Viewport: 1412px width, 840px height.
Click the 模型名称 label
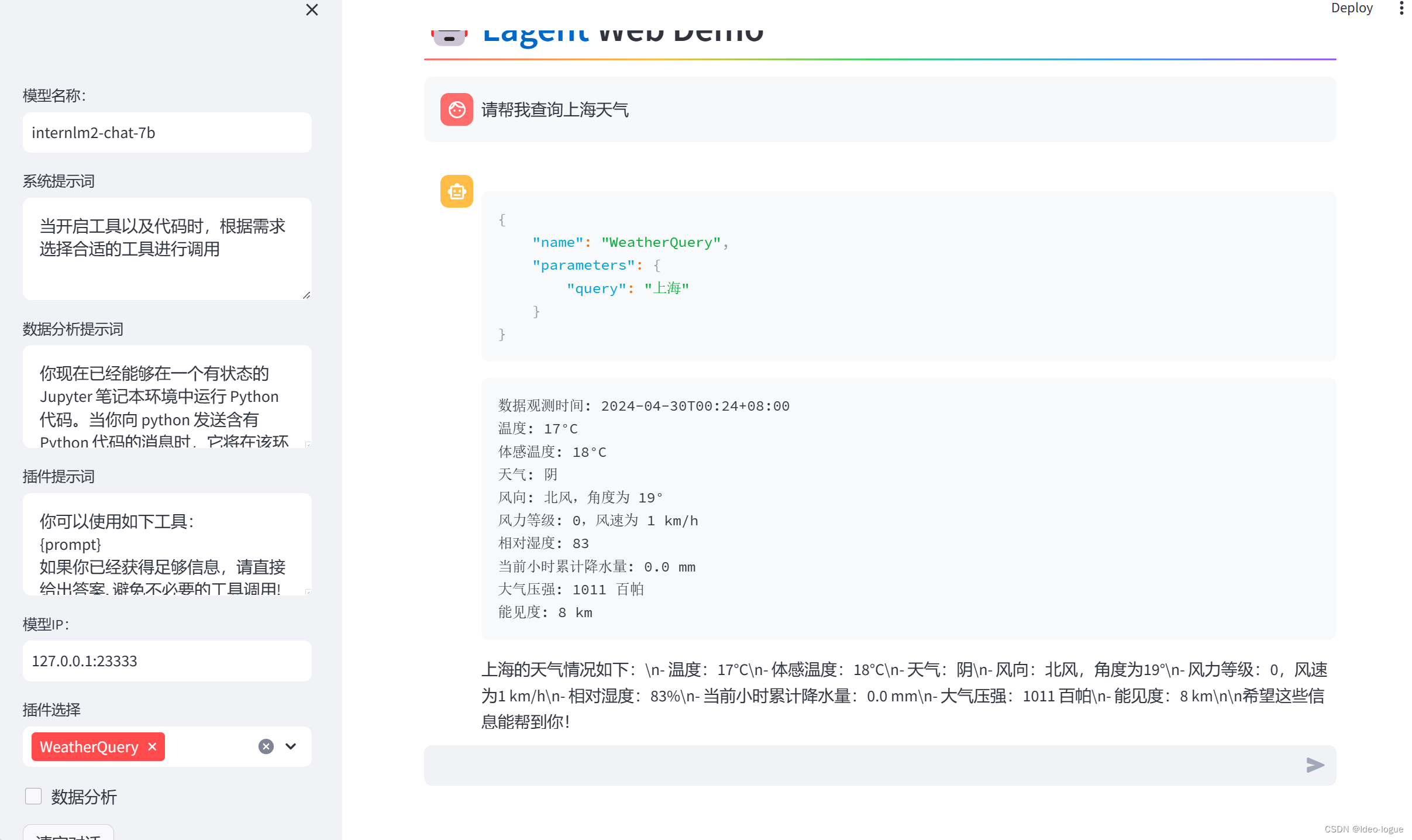pos(54,95)
